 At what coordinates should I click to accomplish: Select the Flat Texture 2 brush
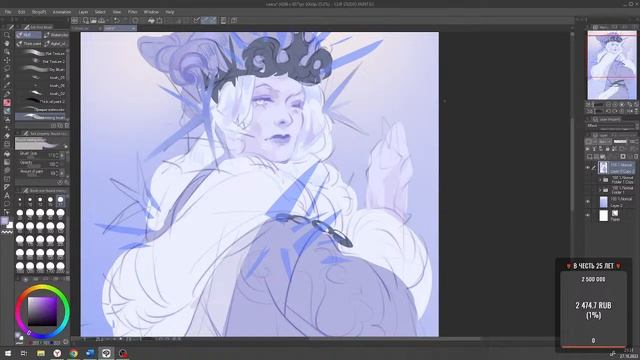pos(42,61)
